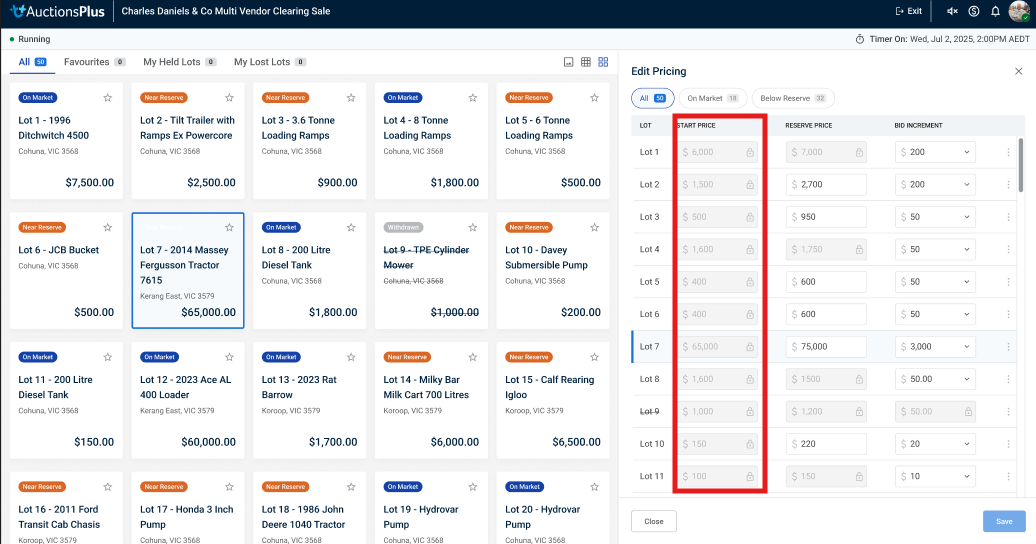Click the Lot 2 reserve price field

click(826, 185)
